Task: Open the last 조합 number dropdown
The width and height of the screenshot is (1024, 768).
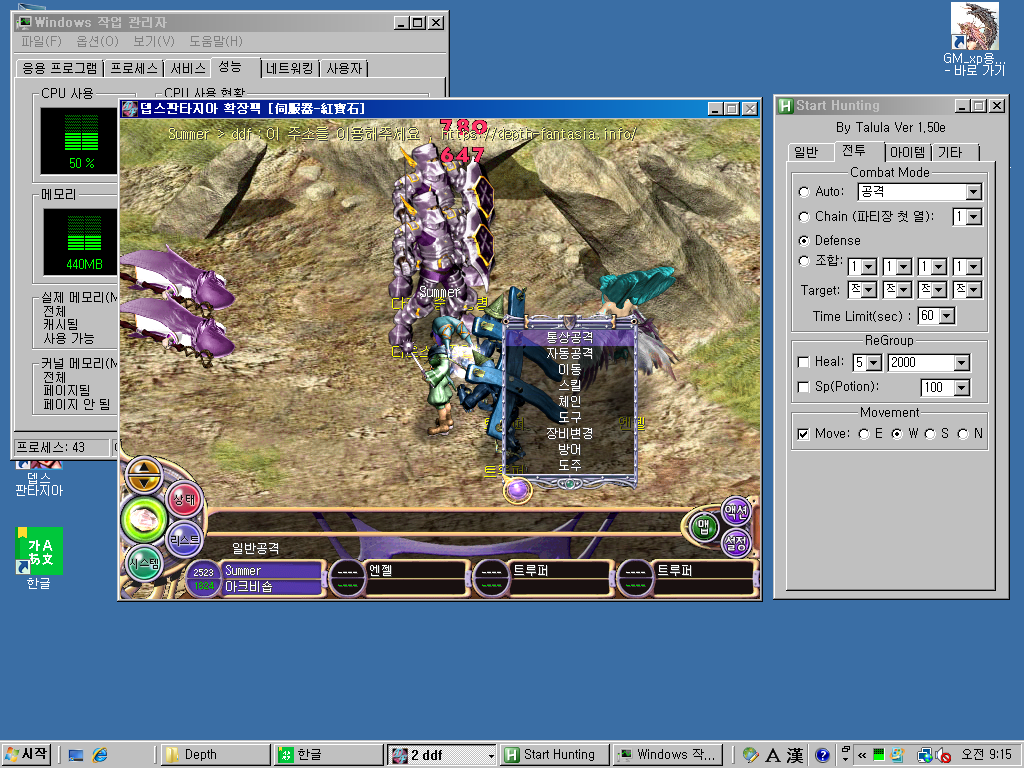Action: pyautogui.click(x=974, y=267)
